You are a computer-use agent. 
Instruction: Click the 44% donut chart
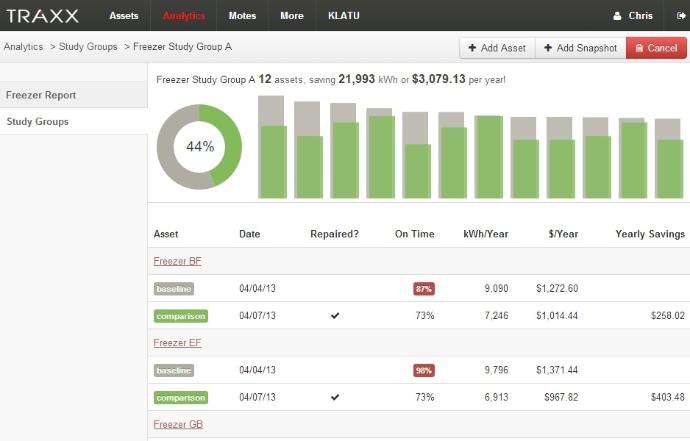pos(200,146)
